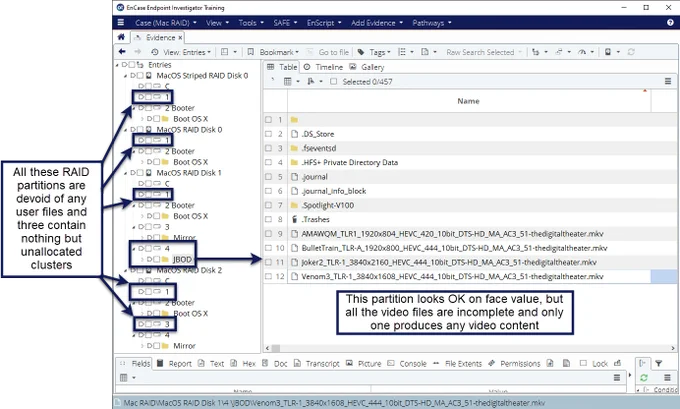Open the Case (Mac RAID) menu
680x409 pixels.
(x=166, y=23)
